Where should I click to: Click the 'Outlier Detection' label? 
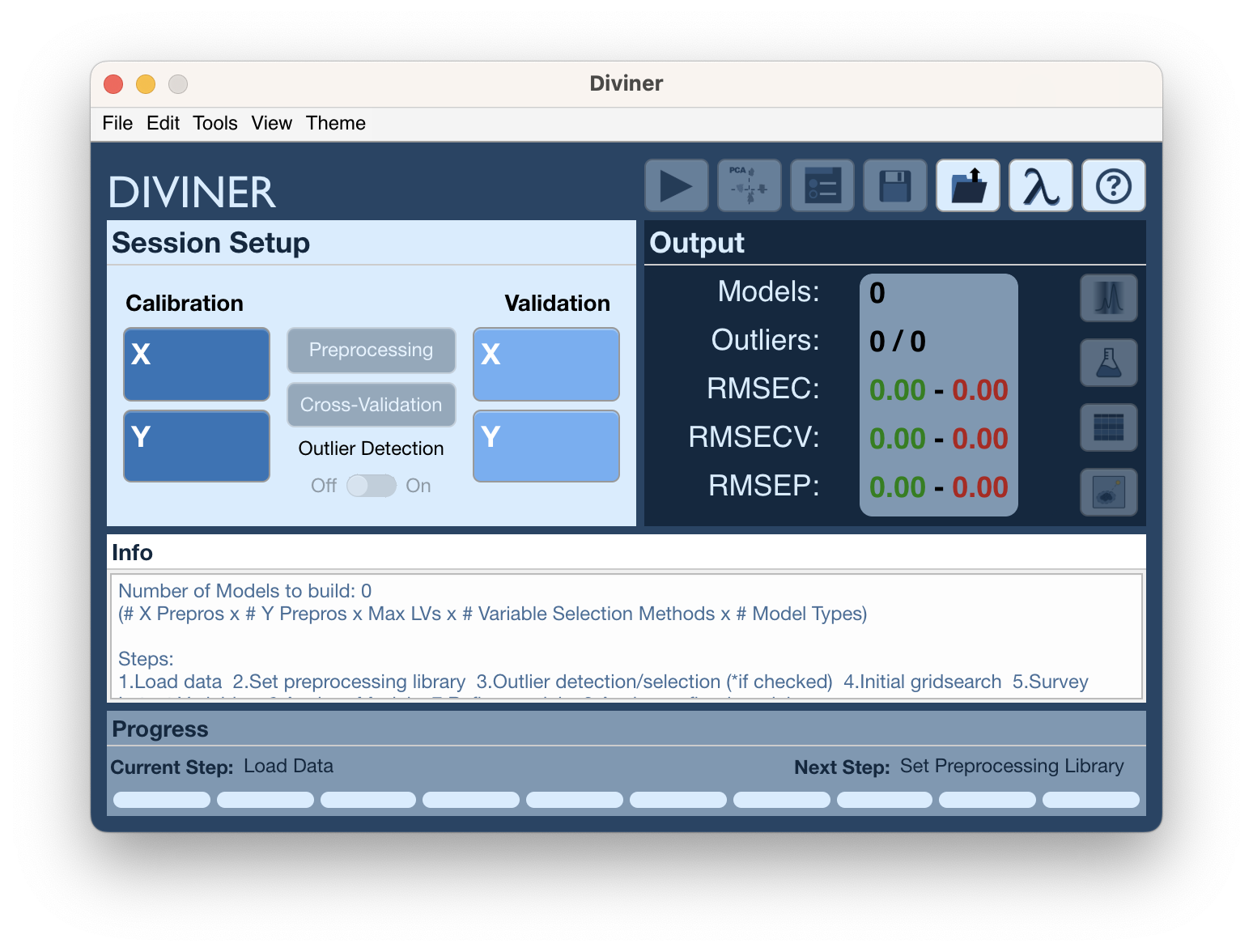(x=372, y=448)
